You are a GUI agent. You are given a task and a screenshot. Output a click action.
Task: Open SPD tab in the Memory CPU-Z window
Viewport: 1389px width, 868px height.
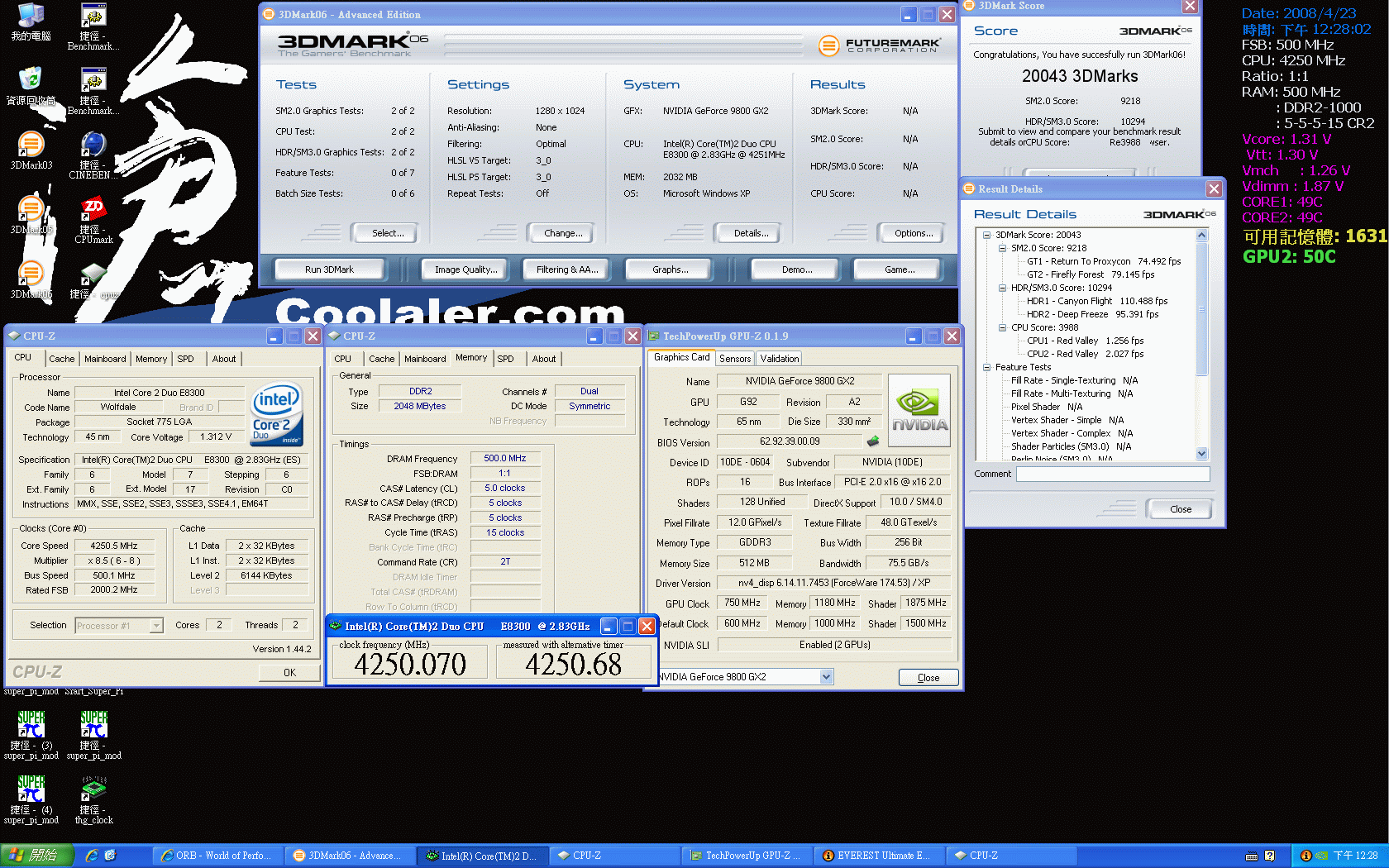(505, 359)
